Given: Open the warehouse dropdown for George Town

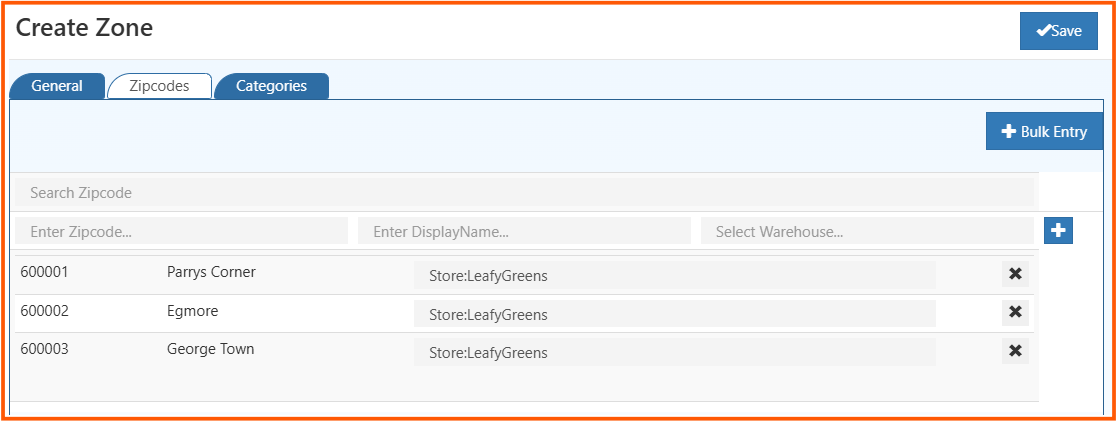Looking at the screenshot, I should pyautogui.click(x=675, y=352).
